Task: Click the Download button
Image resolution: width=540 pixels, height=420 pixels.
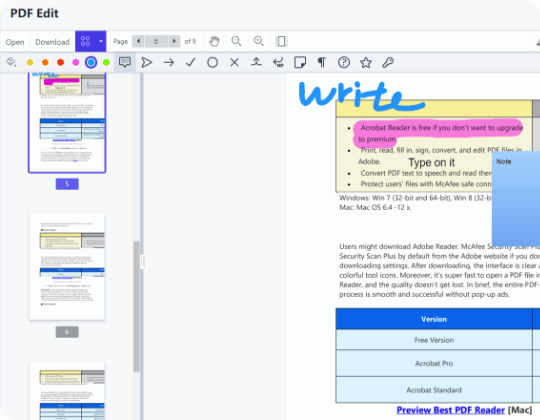Action: pos(52,42)
